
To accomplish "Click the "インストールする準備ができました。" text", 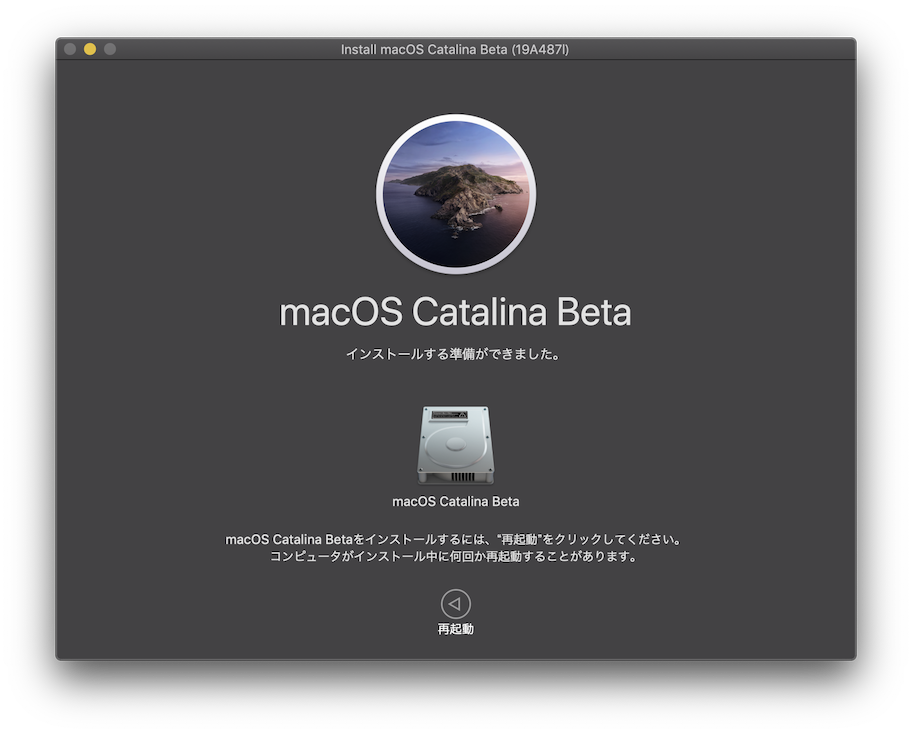I will pyautogui.click(x=453, y=354).
